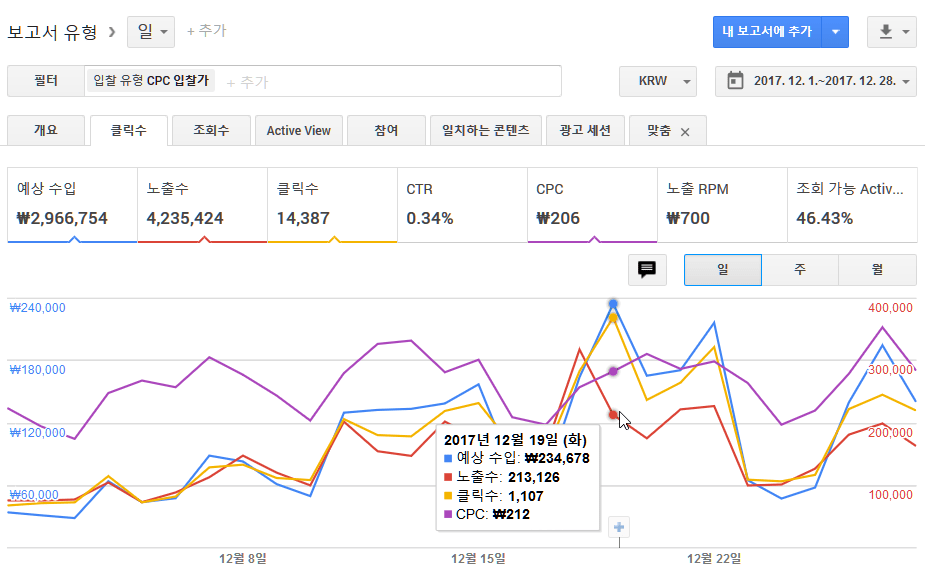This screenshot has height=579, width=925.
Task: Open the arrow next to 내 보고서에 추가
Action: pos(835,32)
